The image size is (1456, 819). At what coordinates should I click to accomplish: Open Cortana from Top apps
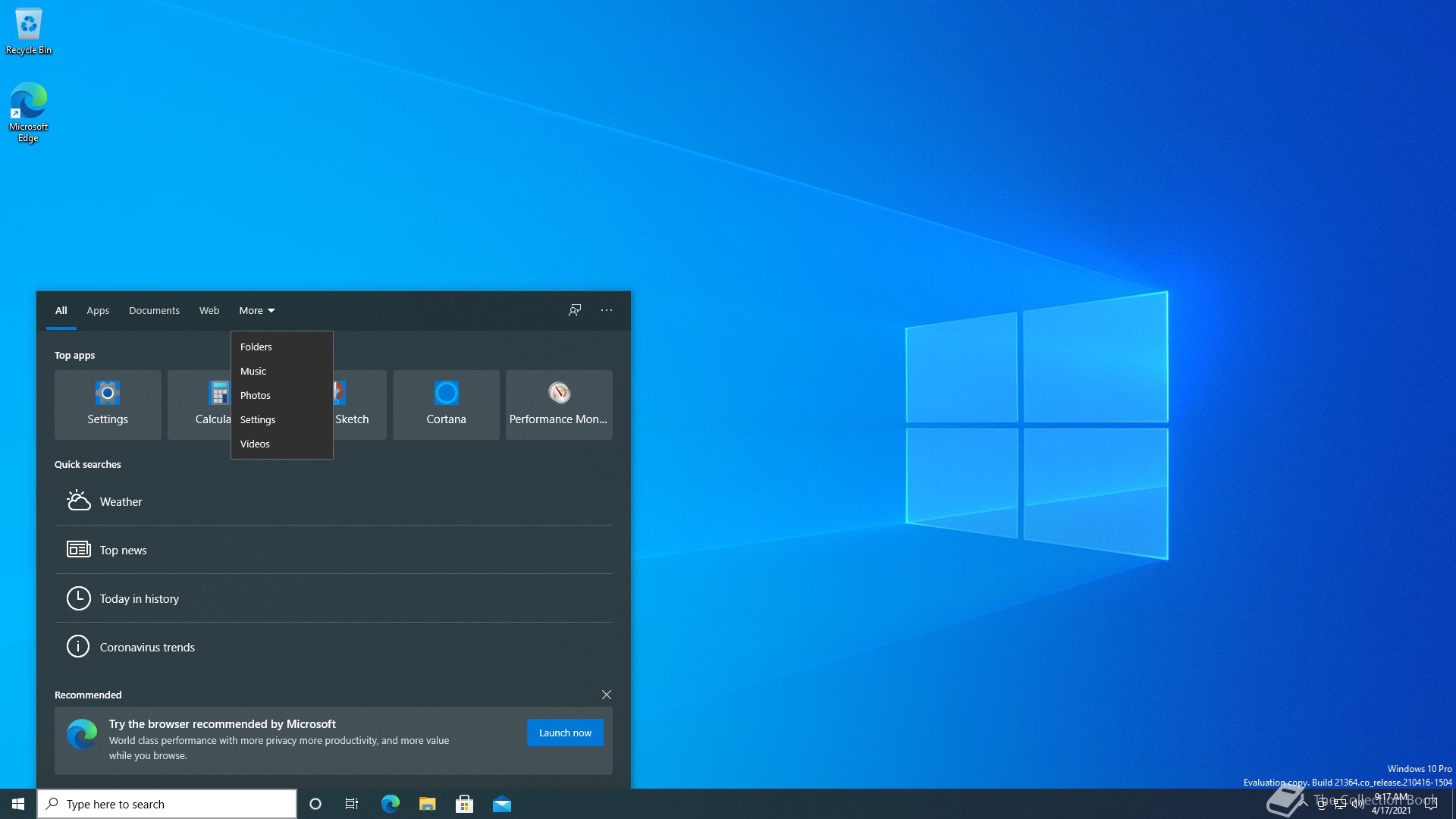[x=446, y=404]
